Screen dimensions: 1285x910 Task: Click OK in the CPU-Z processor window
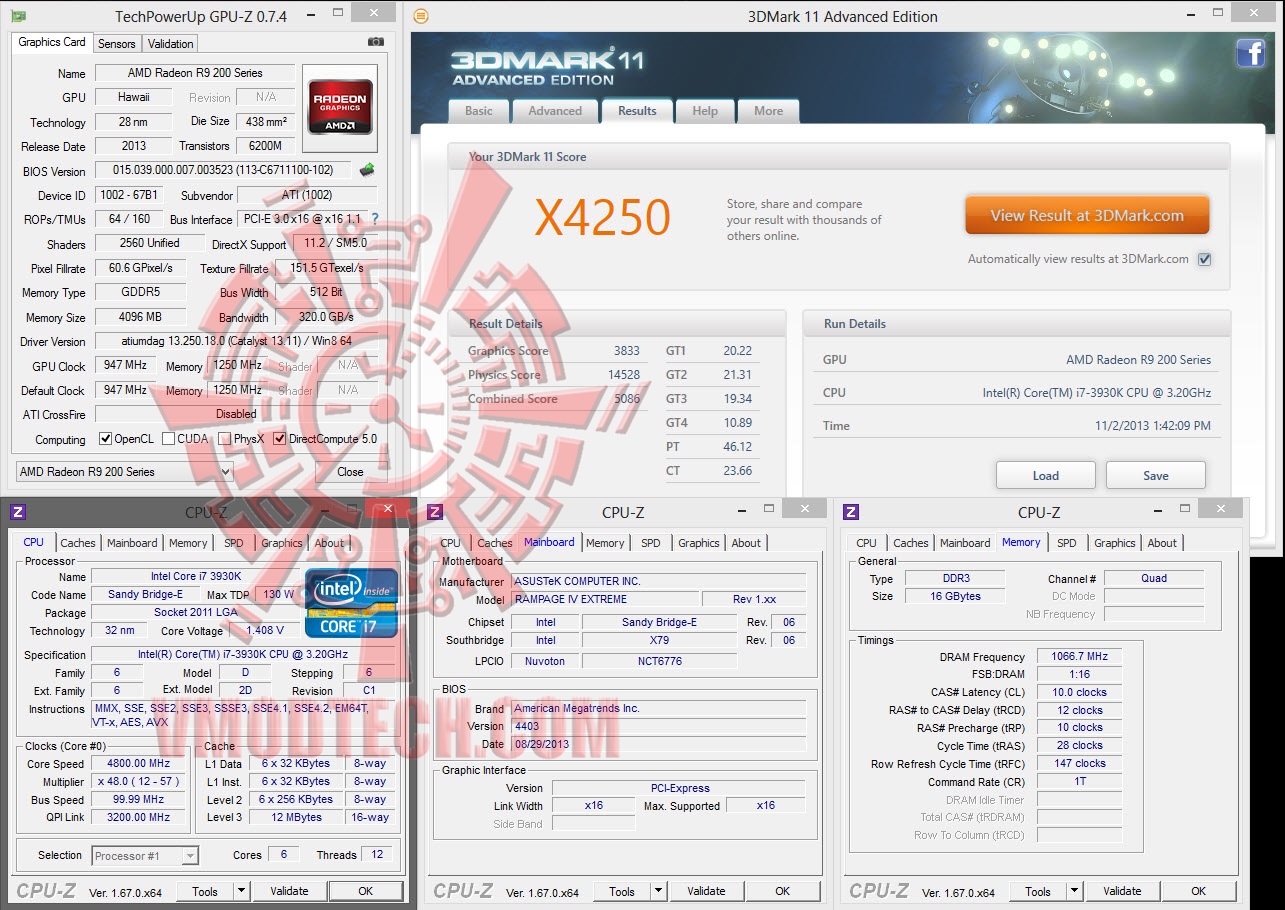[366, 891]
